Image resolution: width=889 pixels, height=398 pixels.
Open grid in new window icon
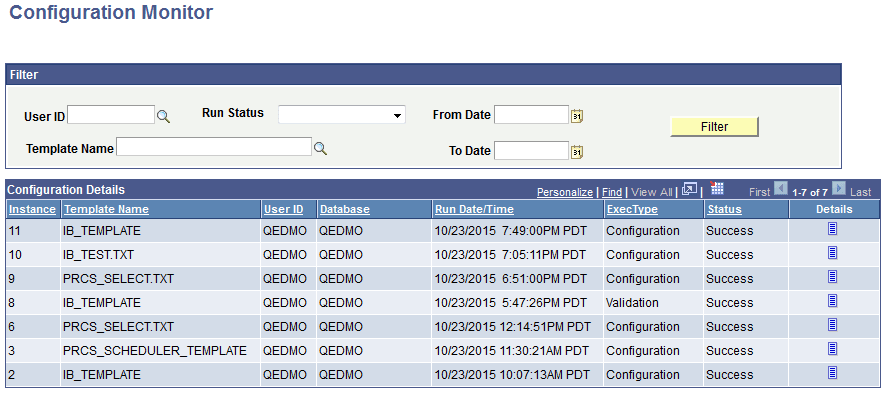click(689, 189)
